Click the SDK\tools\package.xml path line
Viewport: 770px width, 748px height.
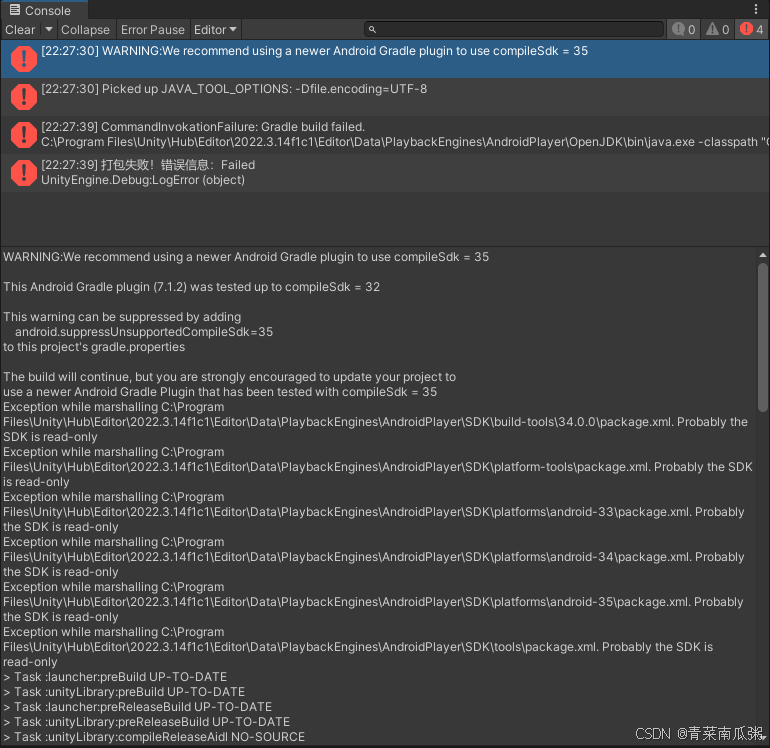pos(358,647)
